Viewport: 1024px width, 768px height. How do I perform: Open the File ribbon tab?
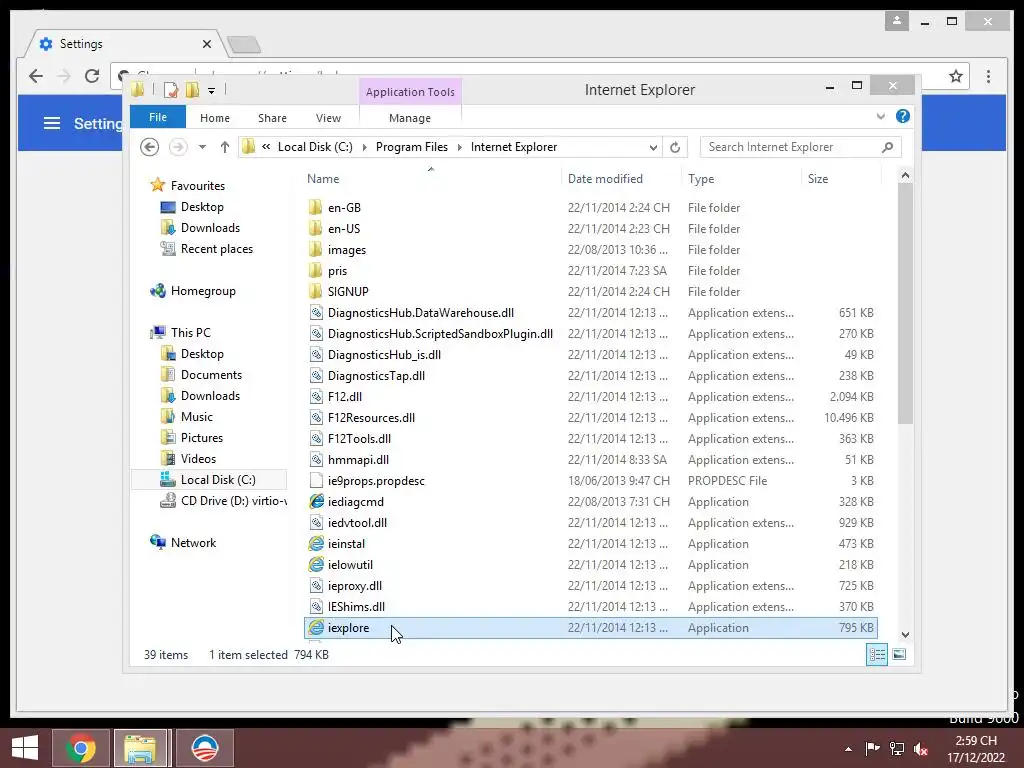[158, 117]
